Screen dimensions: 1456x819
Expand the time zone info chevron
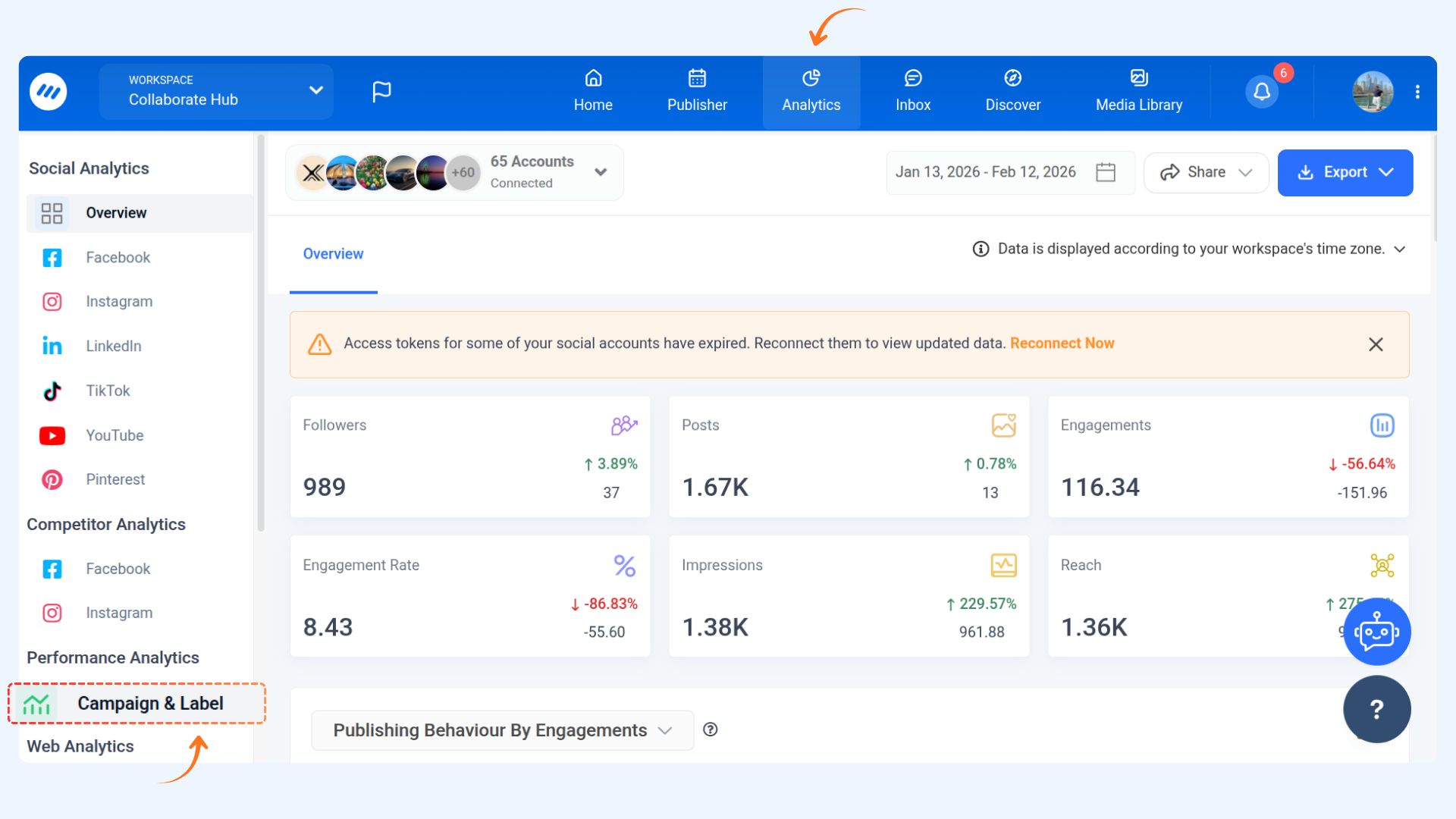[x=1400, y=249]
